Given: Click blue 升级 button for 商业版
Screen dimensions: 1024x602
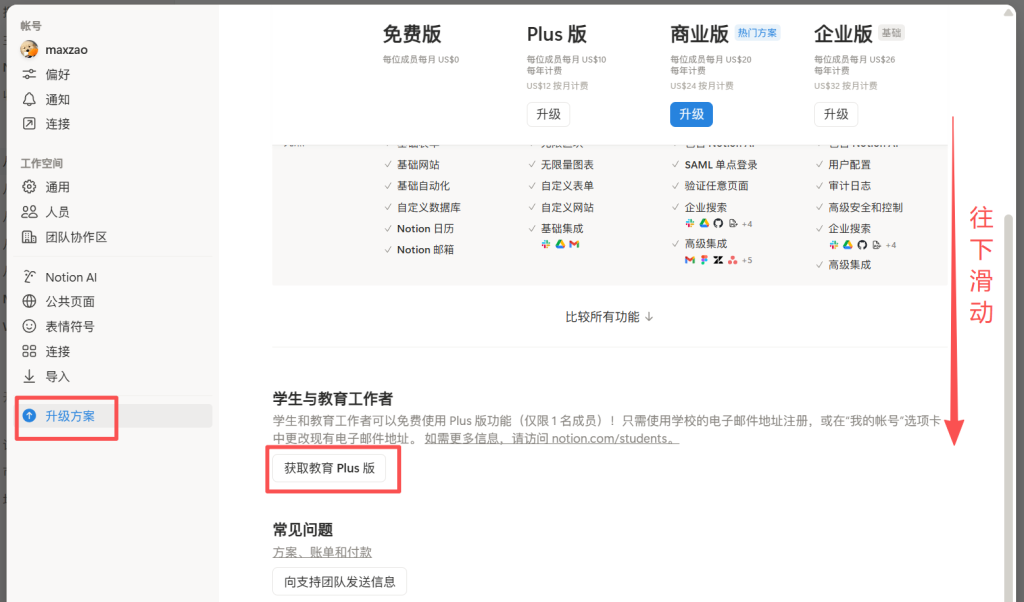Looking at the screenshot, I should (691, 114).
